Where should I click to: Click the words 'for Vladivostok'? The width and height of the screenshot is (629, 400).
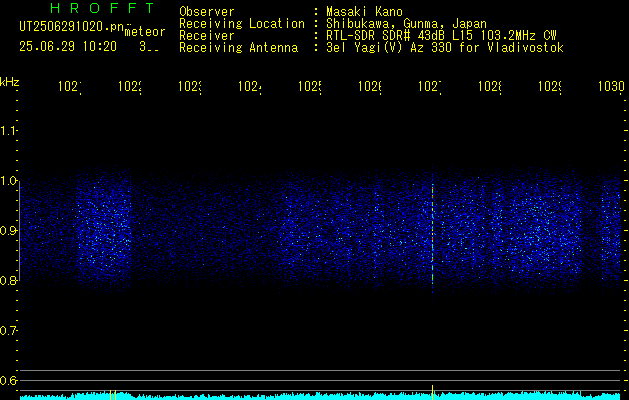pos(511,48)
